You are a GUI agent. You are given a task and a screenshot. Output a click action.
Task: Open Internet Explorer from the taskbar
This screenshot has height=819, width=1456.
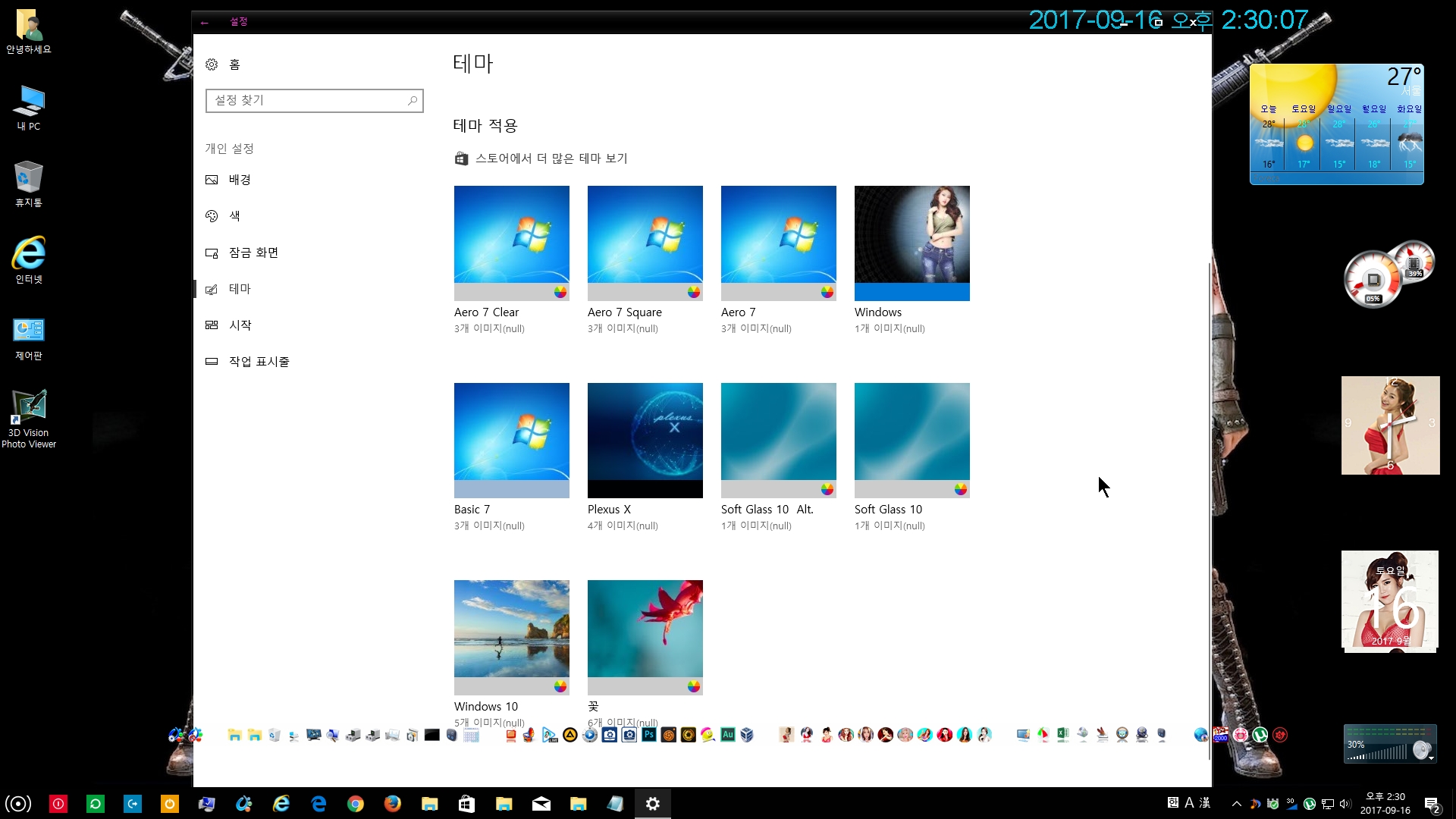click(281, 804)
